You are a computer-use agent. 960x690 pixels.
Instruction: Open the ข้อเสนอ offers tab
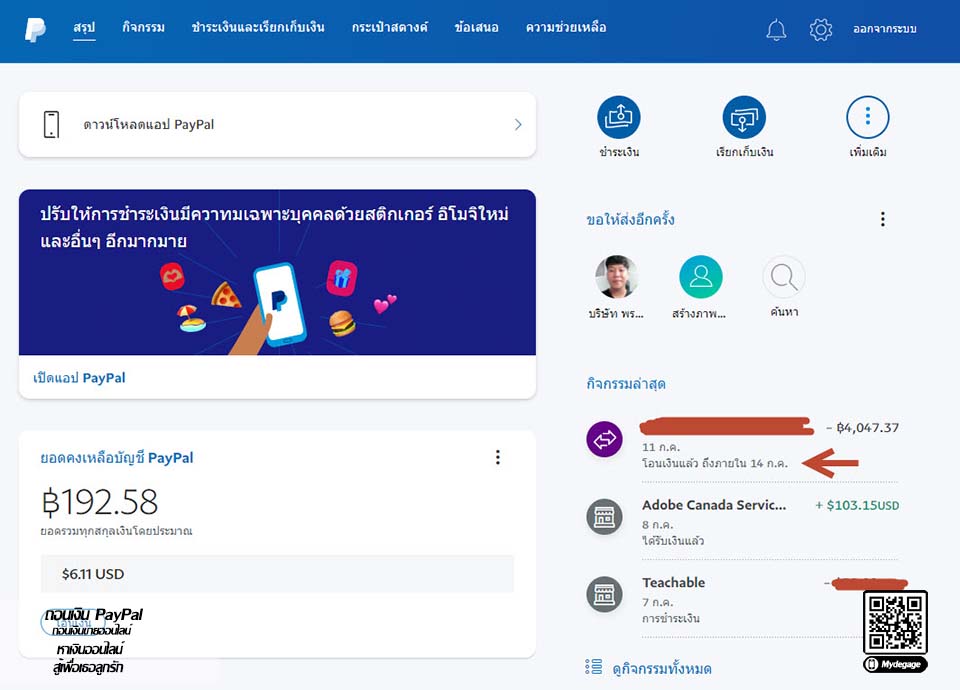[476, 28]
